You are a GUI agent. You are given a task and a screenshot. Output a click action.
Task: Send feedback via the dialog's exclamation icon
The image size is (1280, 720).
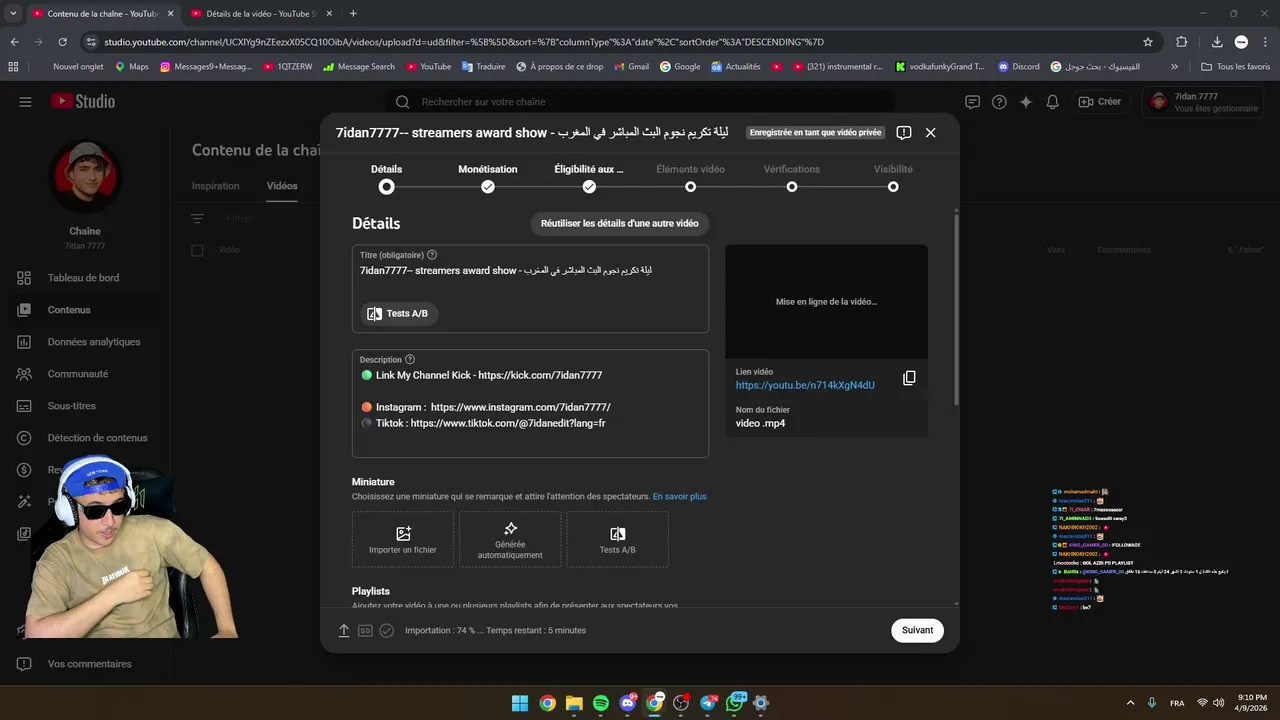(904, 132)
